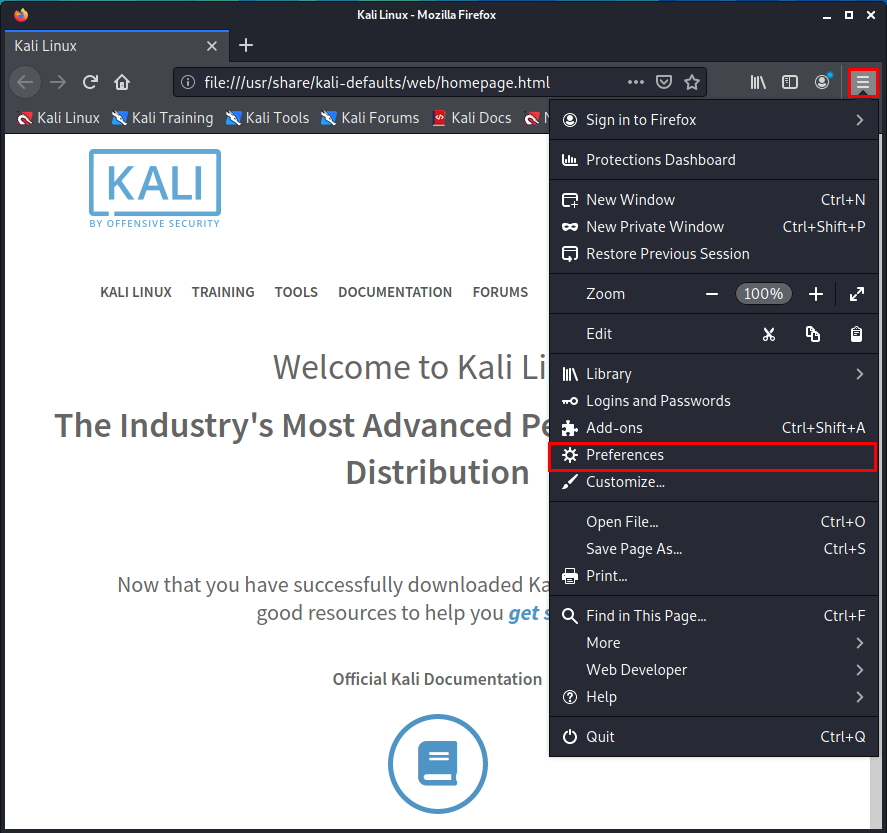Open Kali Forums bookmark
Screen dimensions: 887x833
pos(370,118)
